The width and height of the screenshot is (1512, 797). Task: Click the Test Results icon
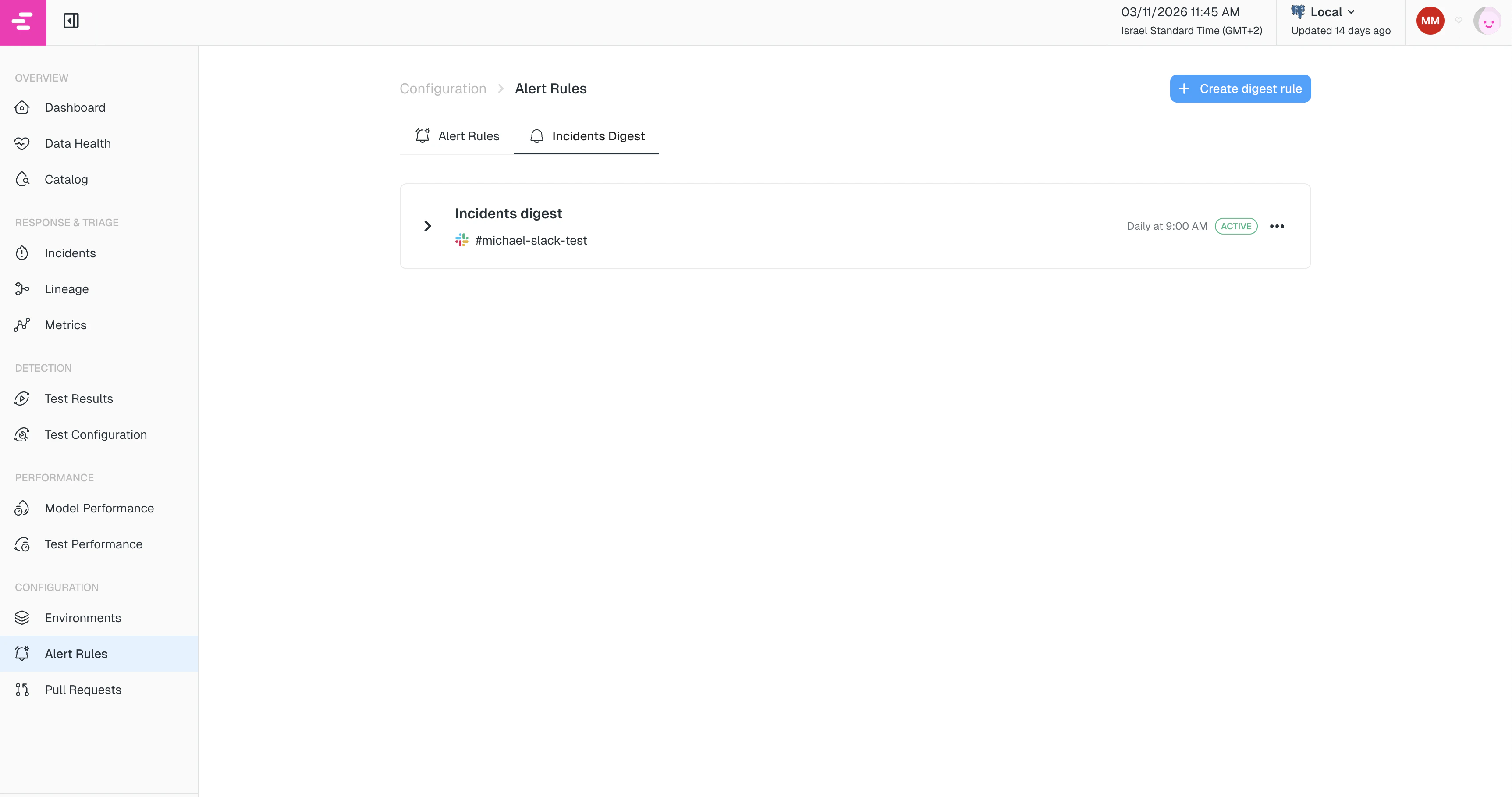pos(21,398)
